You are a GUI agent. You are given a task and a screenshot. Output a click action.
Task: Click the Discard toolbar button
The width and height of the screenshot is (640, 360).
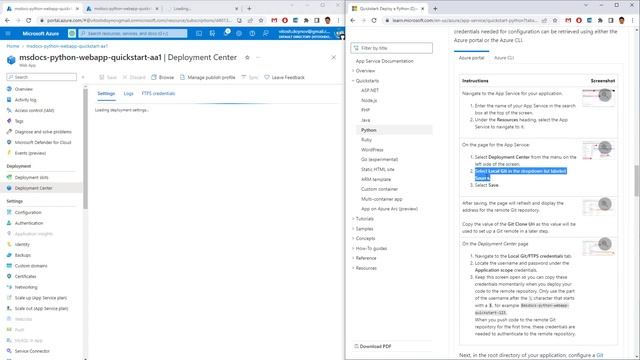point(134,77)
